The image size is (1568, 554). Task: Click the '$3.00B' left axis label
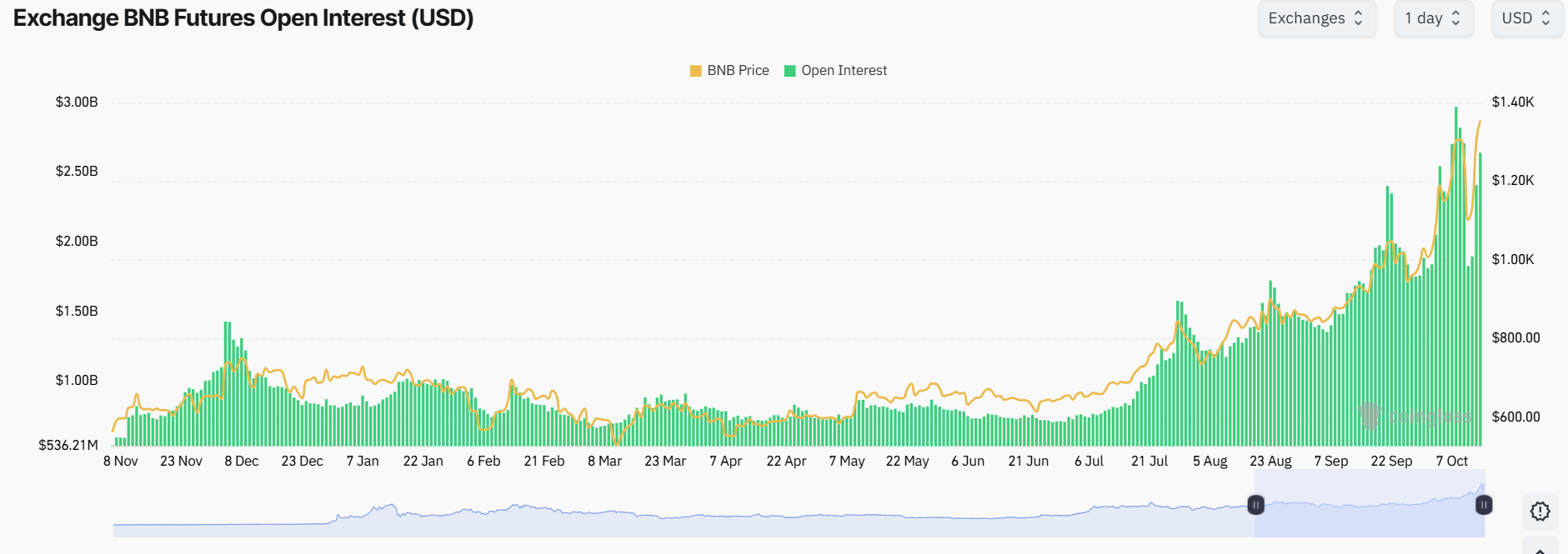point(77,102)
